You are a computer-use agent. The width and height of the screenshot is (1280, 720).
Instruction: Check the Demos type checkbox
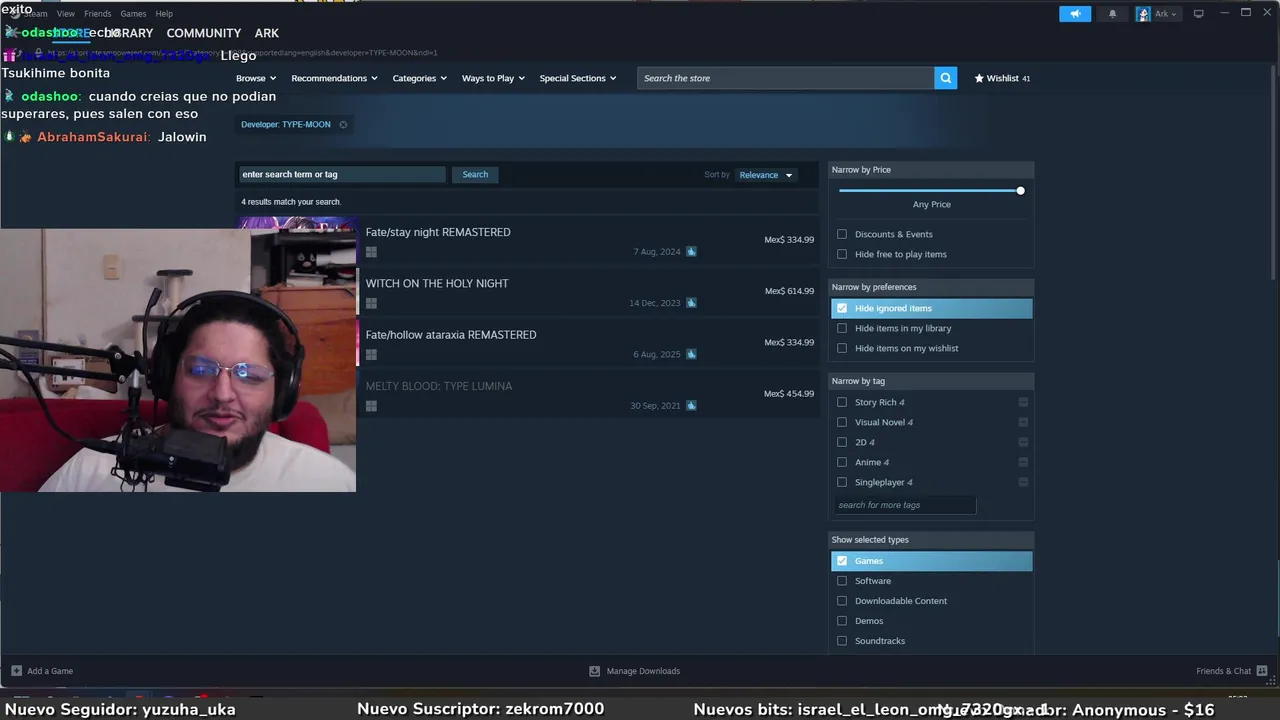[842, 621]
